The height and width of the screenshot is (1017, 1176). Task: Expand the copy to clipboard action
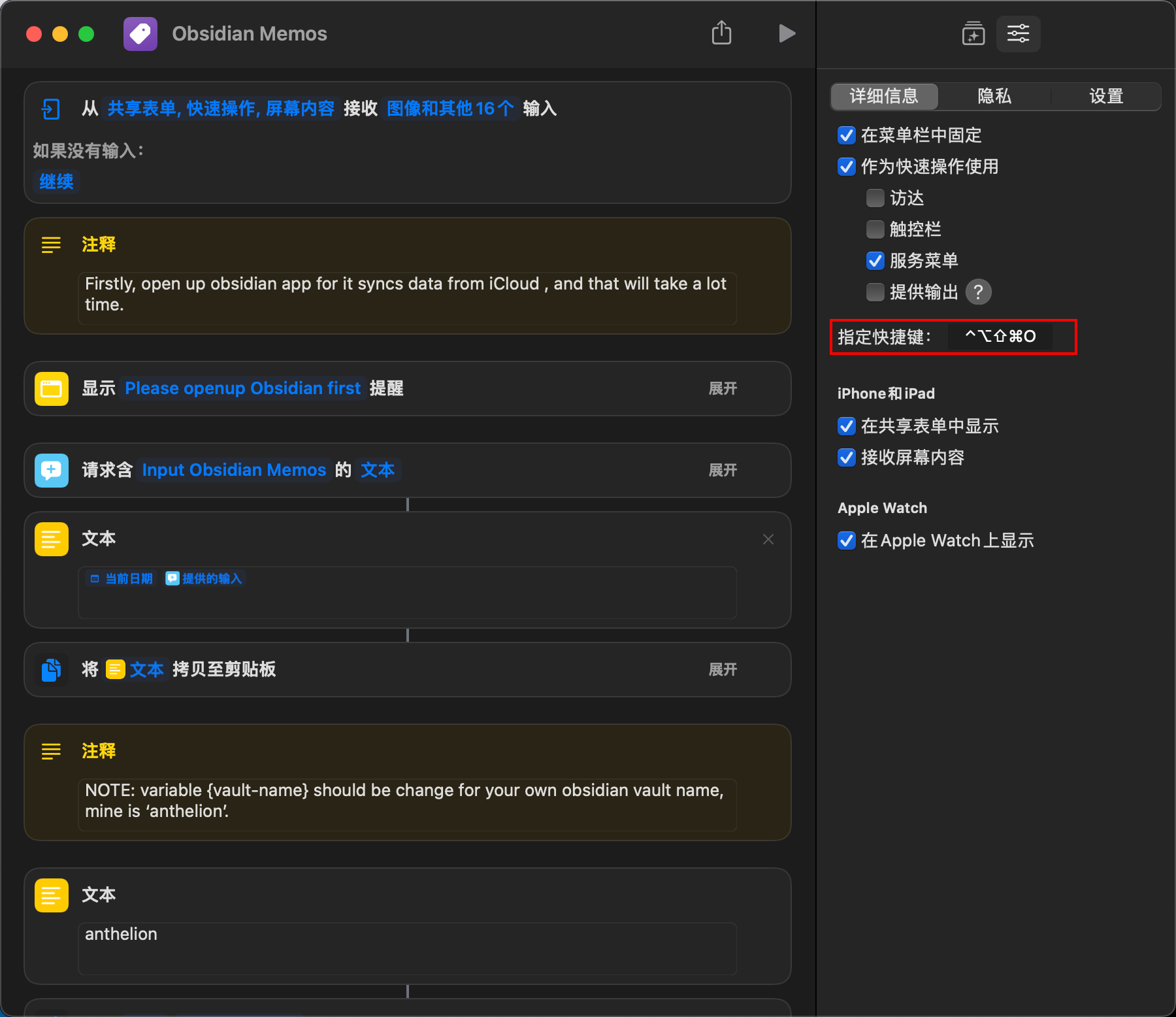723,670
